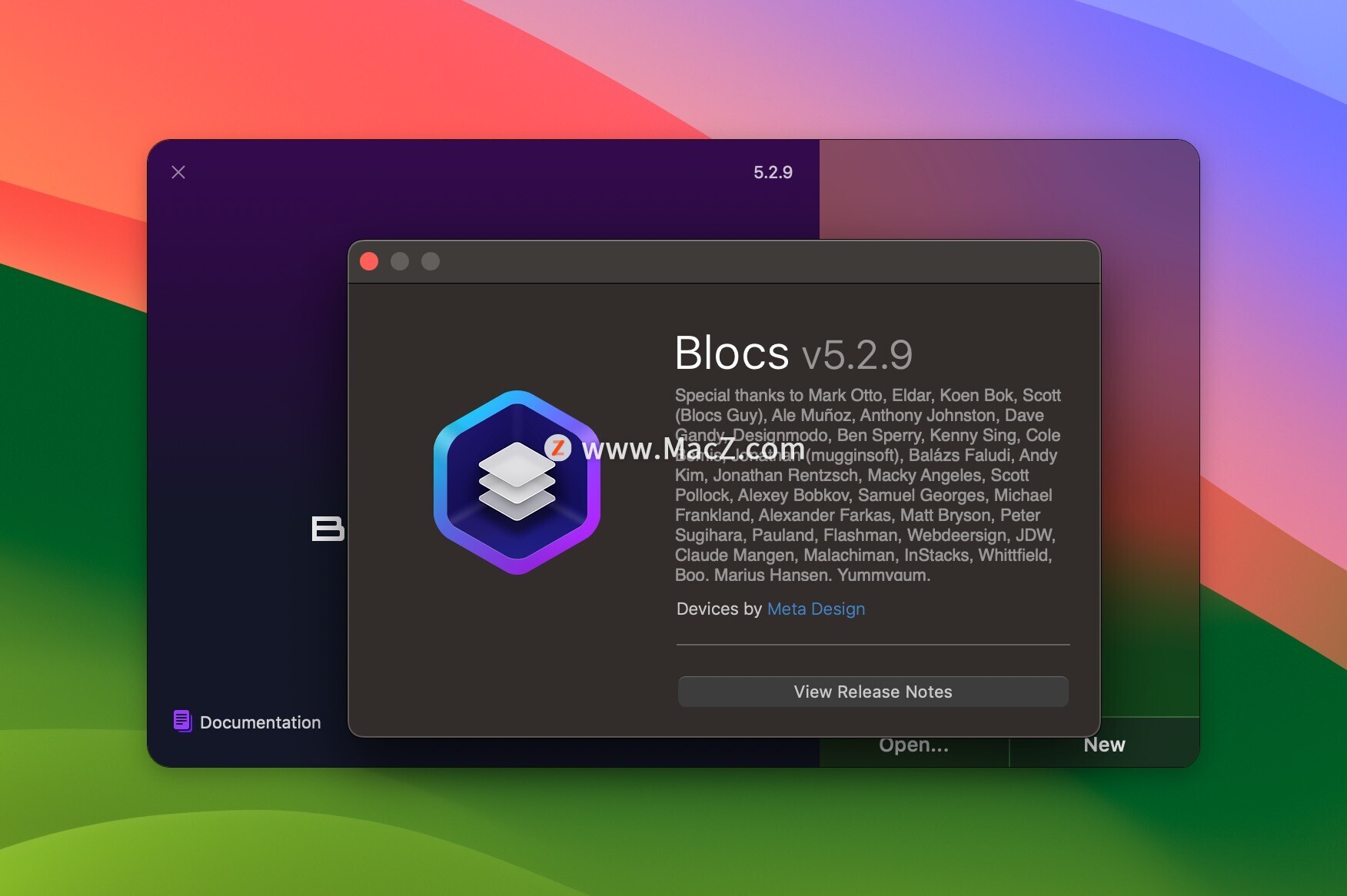This screenshot has width=1347, height=896.
Task: Close the Blocs welcome window with X
Action: [x=178, y=172]
